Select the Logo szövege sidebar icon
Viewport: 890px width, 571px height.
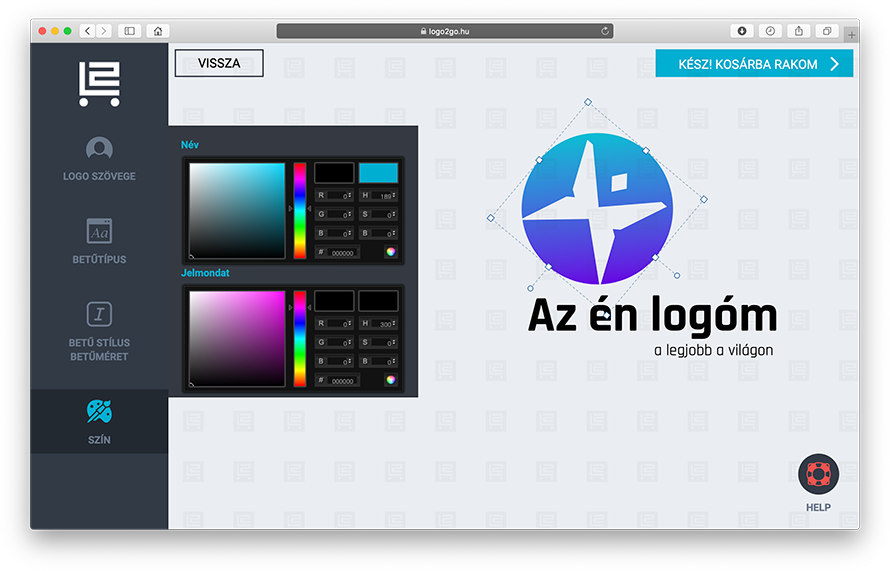point(99,149)
